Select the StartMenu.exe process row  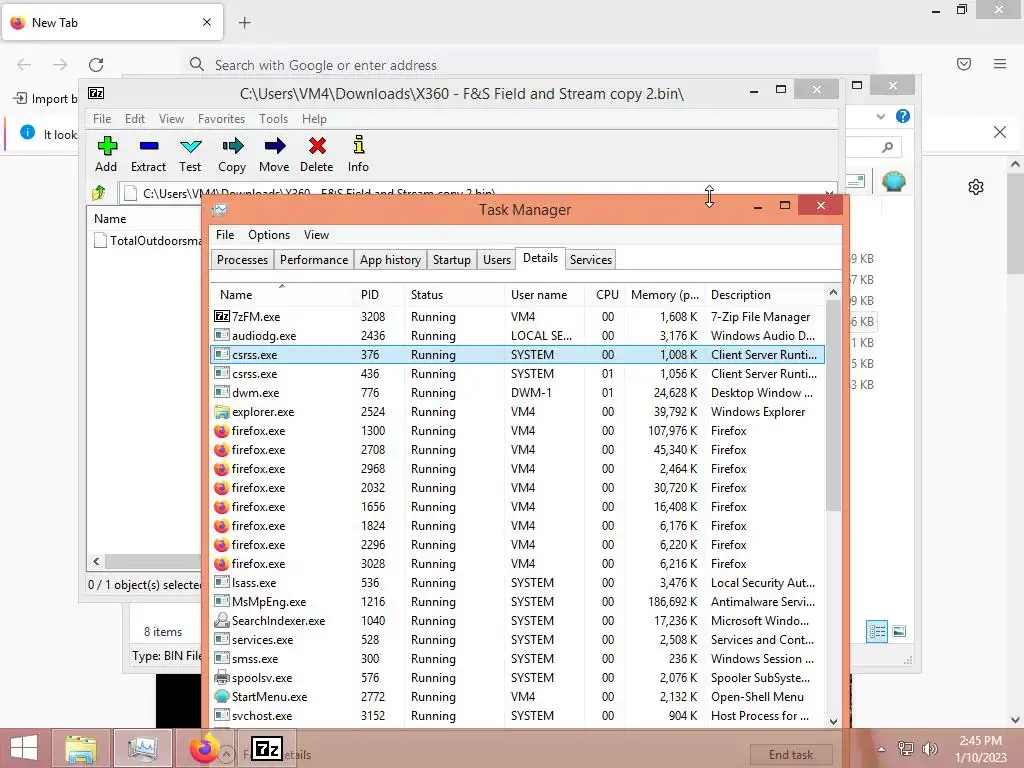click(517, 697)
